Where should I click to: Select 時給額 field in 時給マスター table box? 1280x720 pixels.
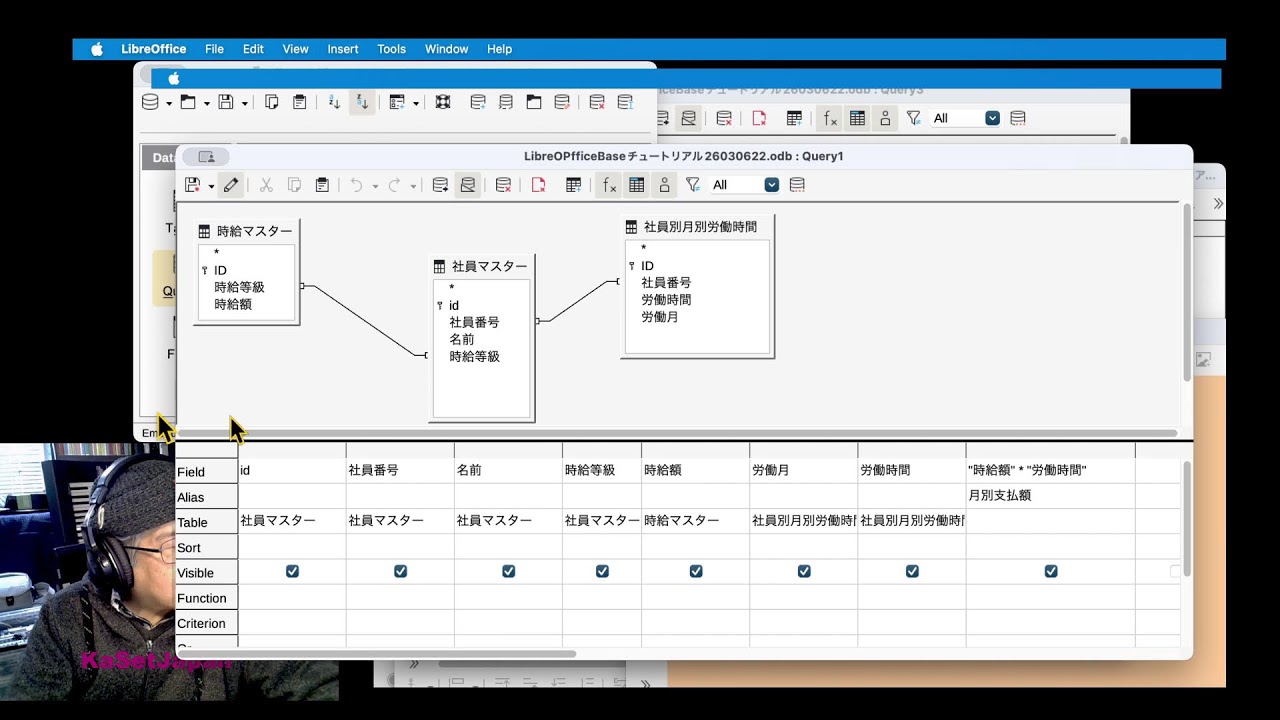233,304
